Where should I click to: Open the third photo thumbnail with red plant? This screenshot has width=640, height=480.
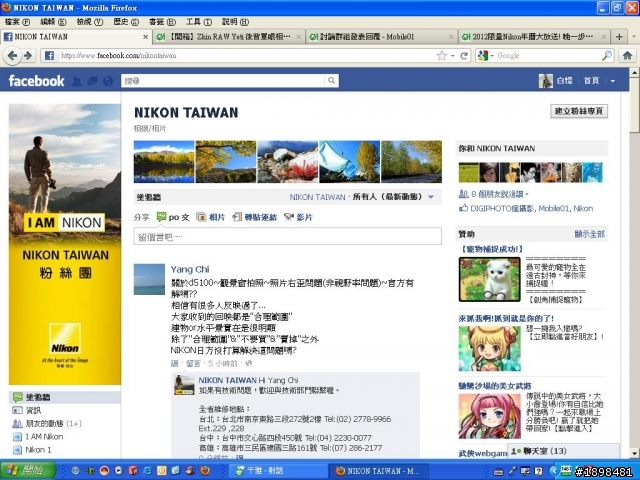coord(288,162)
